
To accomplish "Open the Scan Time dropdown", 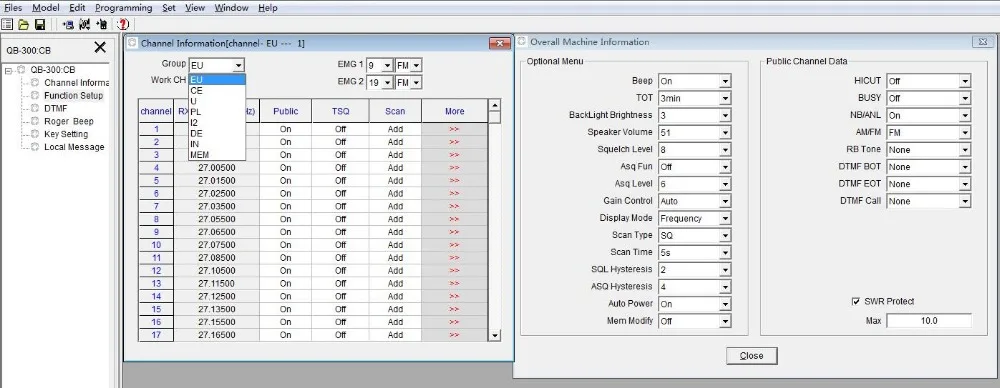I will pyautogui.click(x=724, y=253).
